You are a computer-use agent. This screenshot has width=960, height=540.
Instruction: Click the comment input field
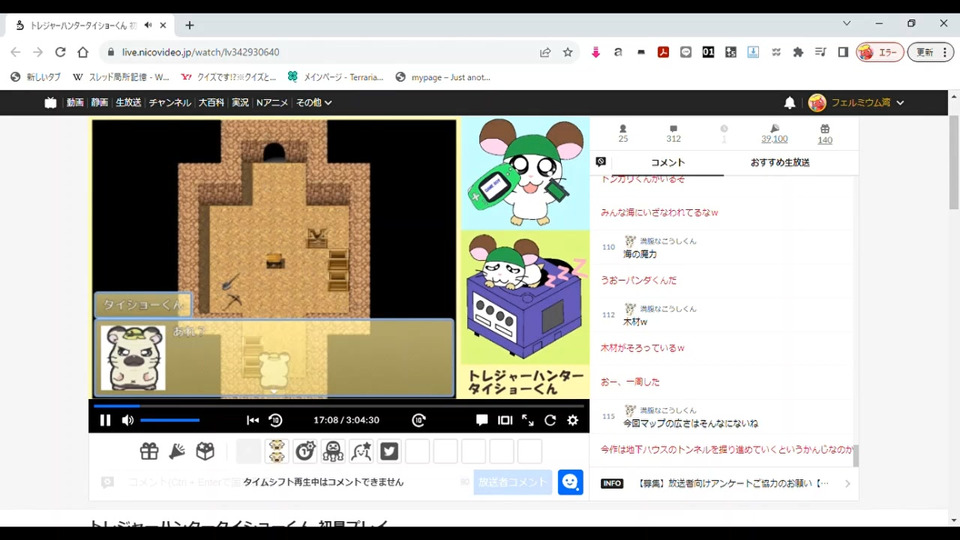click(x=294, y=482)
